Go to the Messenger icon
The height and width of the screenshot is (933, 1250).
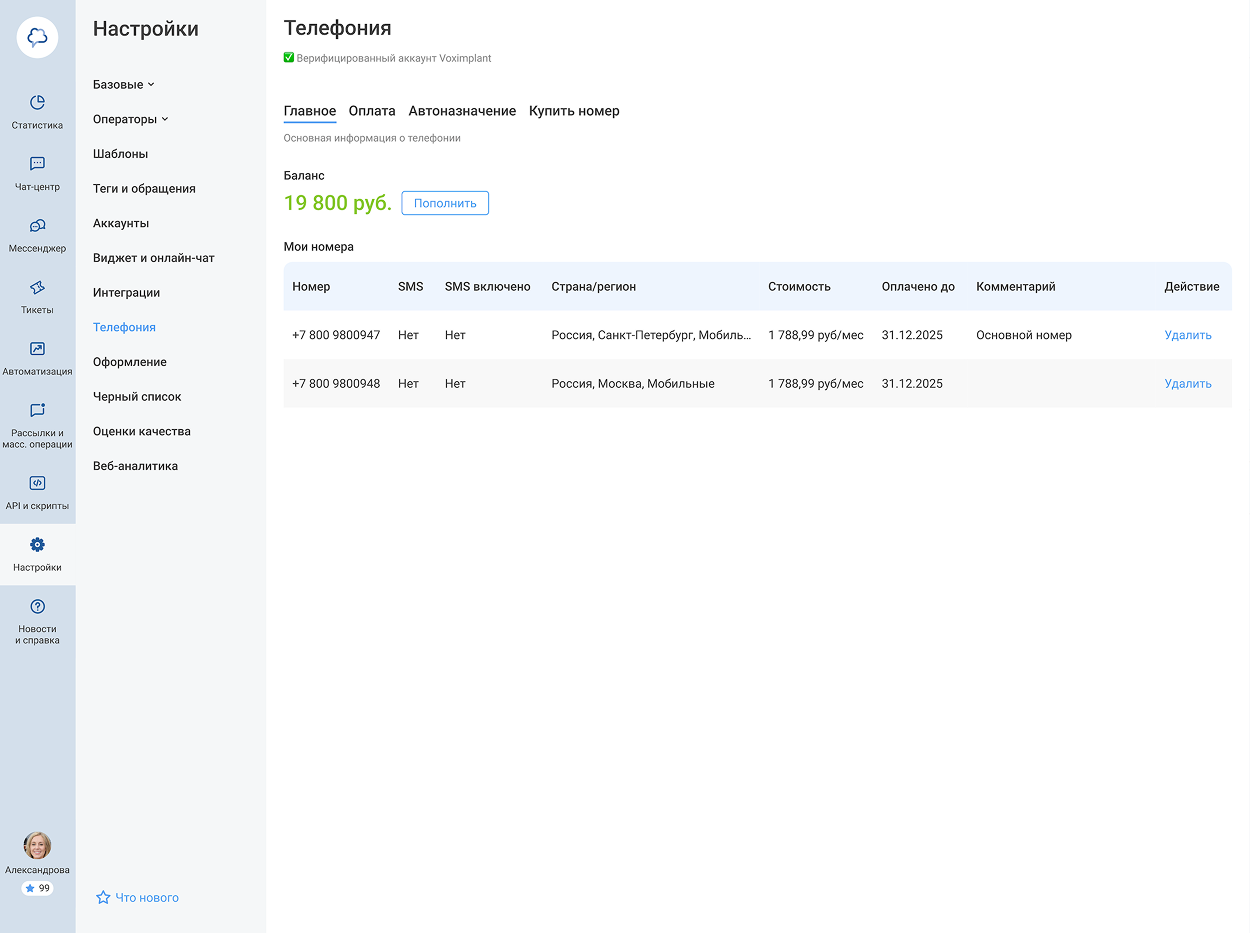click(x=37, y=226)
